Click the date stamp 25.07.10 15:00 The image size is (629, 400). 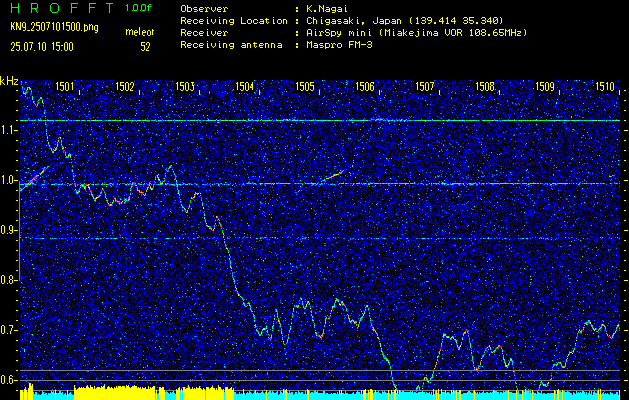coord(42,47)
